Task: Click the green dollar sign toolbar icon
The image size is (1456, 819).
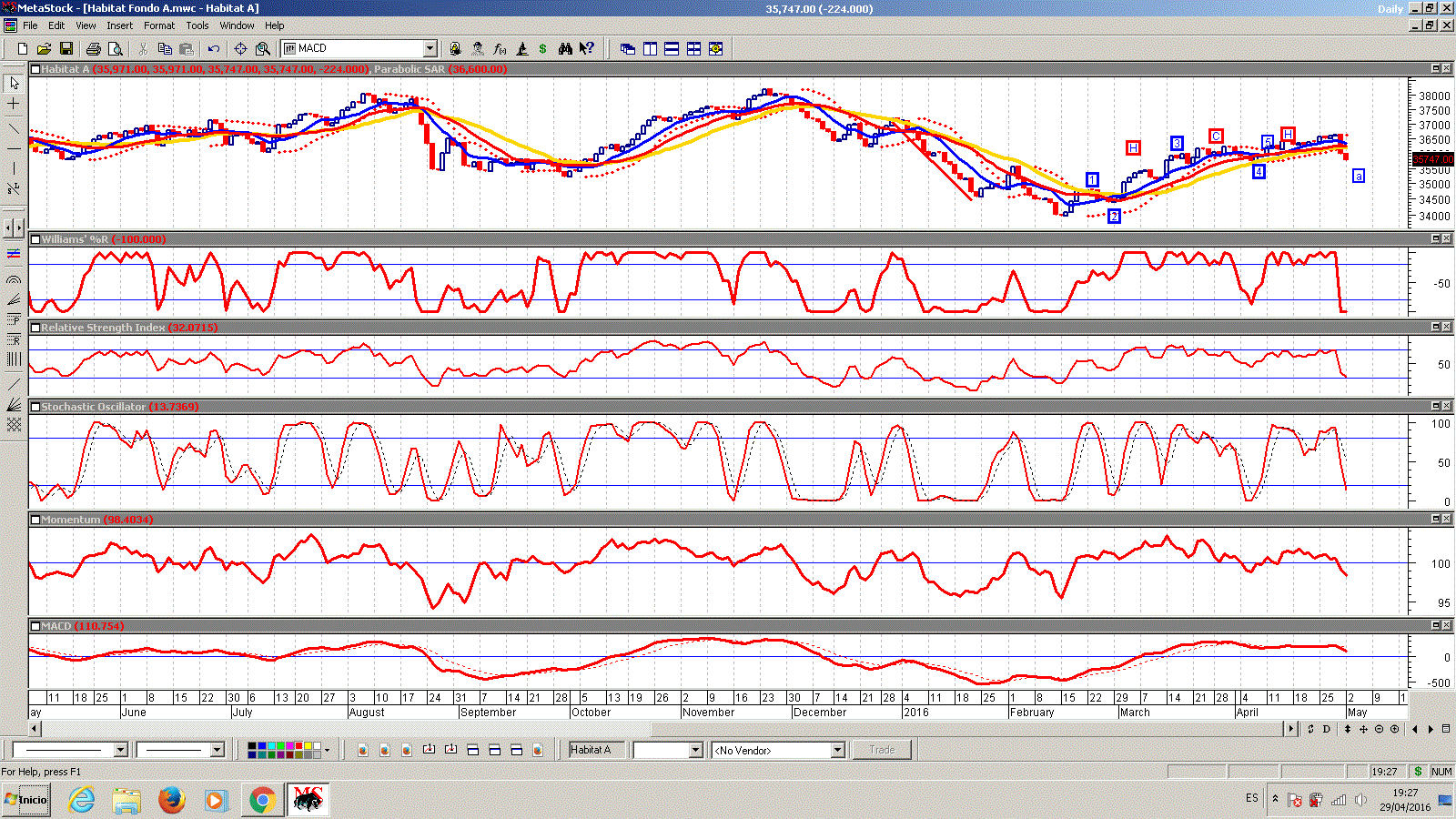Action: click(543, 48)
